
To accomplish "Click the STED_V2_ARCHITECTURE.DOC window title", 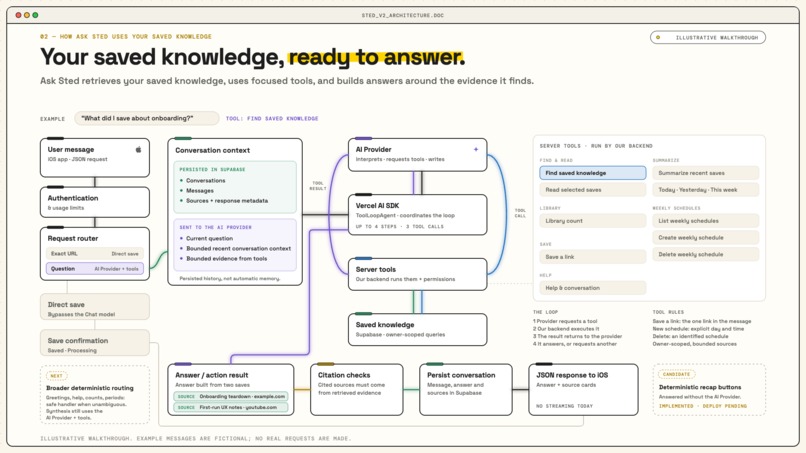I will coord(402,15).
